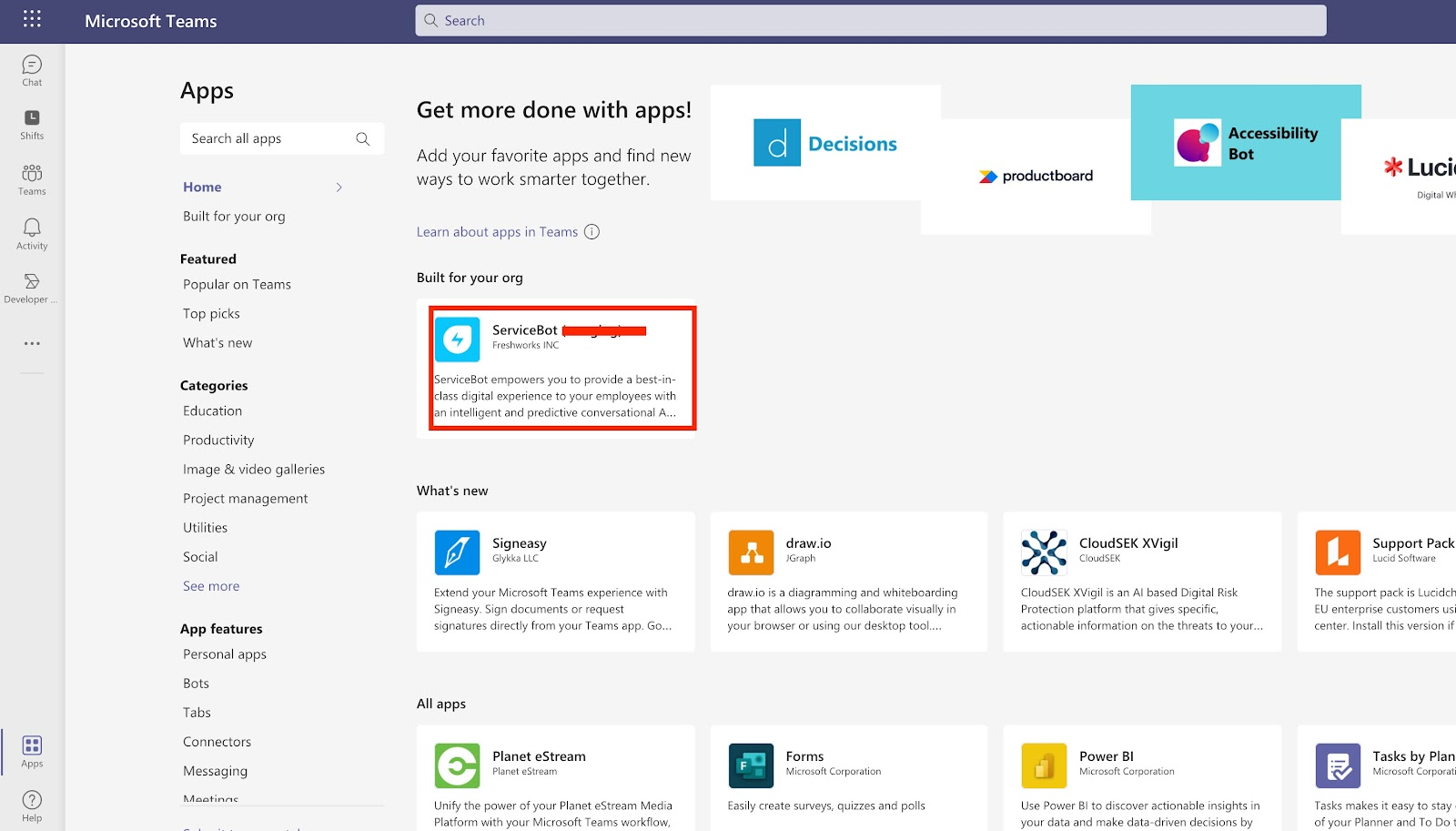Open the app launcher waffle icon
The image size is (1456, 831).
(32, 19)
